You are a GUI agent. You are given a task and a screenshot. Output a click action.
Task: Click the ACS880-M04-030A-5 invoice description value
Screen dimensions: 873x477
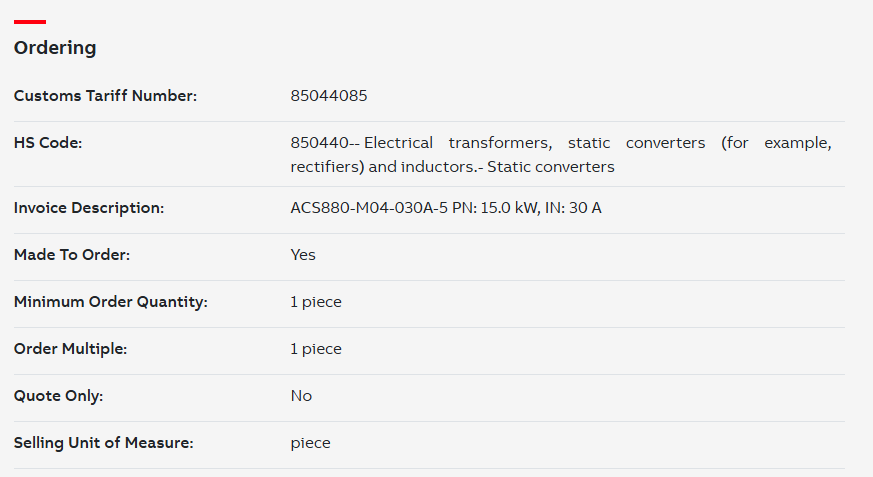click(x=445, y=208)
